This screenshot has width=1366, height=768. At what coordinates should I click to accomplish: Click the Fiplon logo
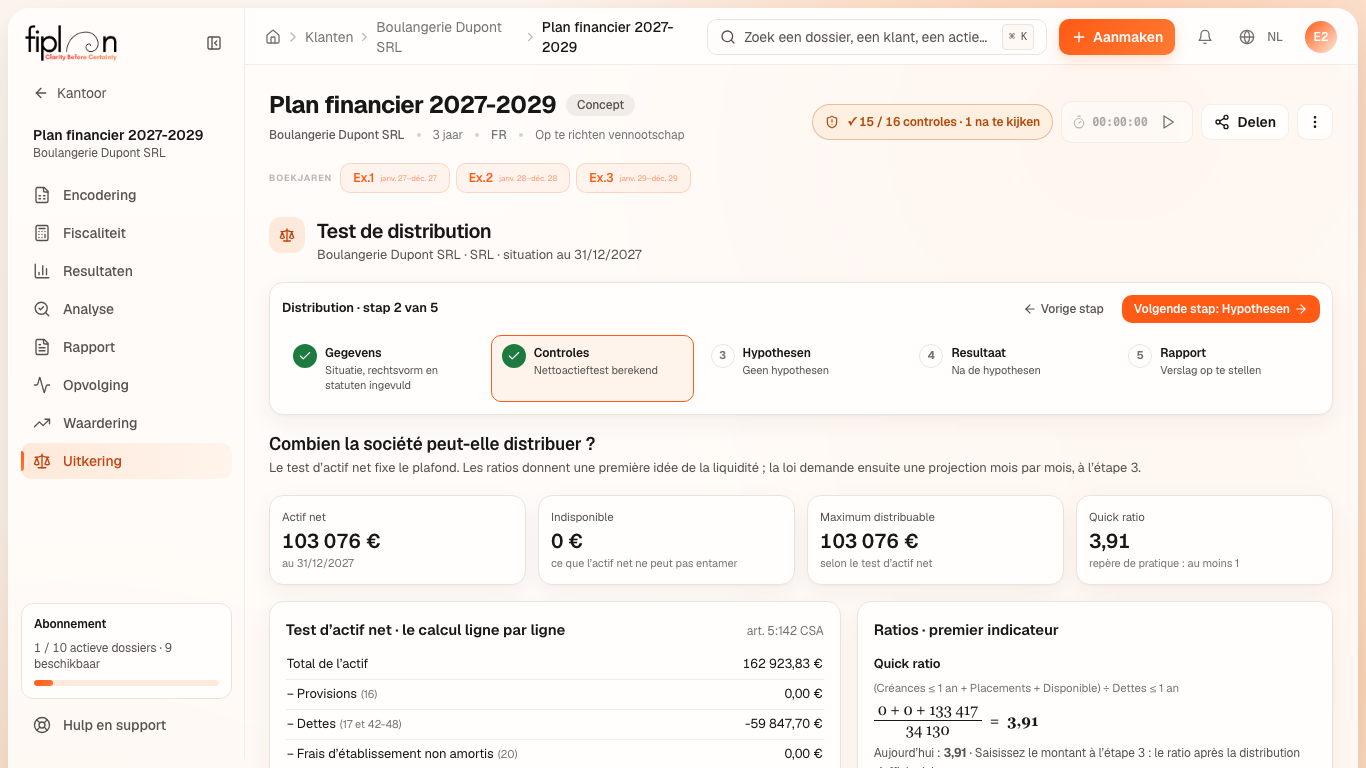click(x=71, y=43)
